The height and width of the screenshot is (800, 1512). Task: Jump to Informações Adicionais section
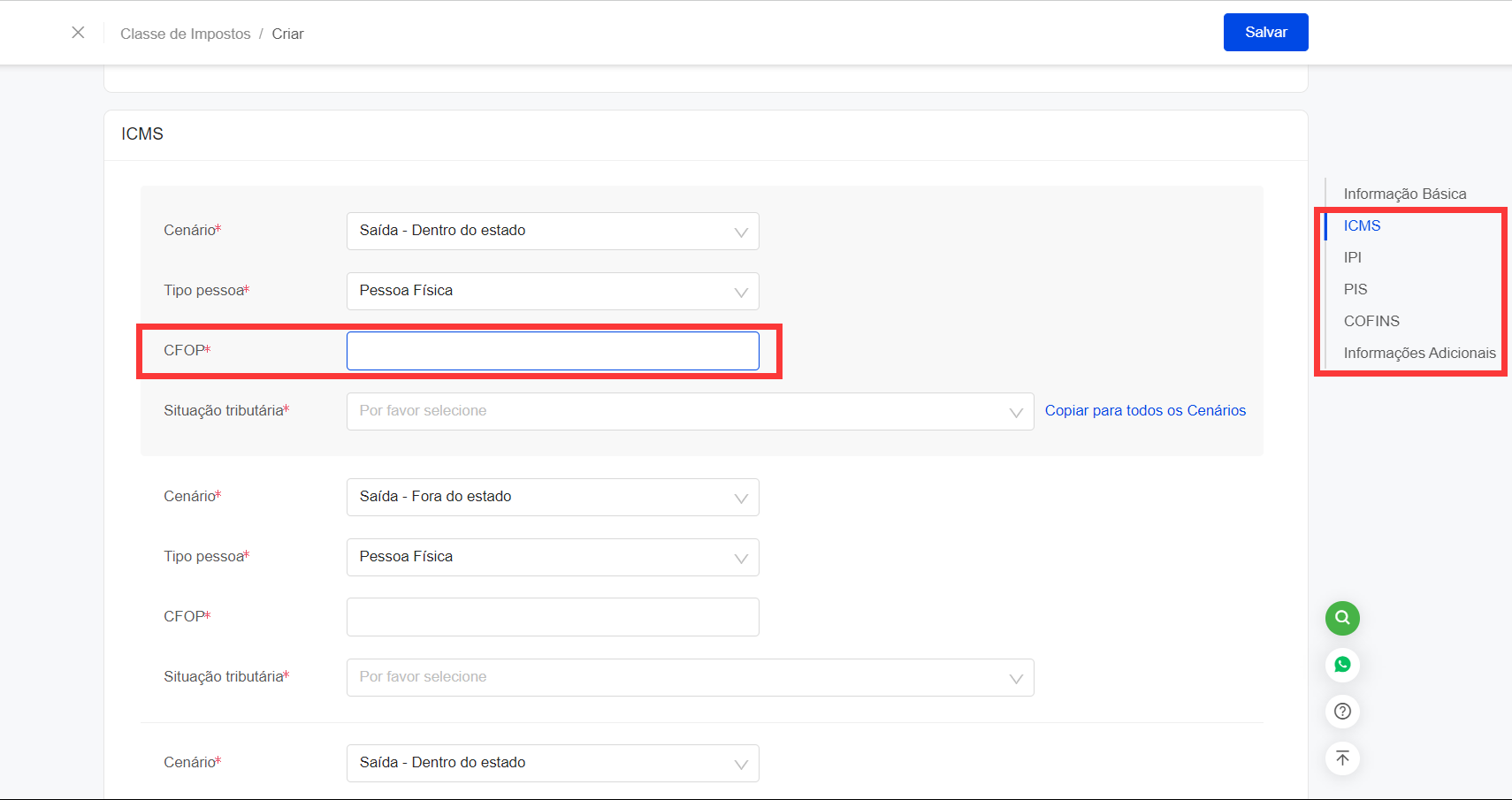pos(1420,353)
